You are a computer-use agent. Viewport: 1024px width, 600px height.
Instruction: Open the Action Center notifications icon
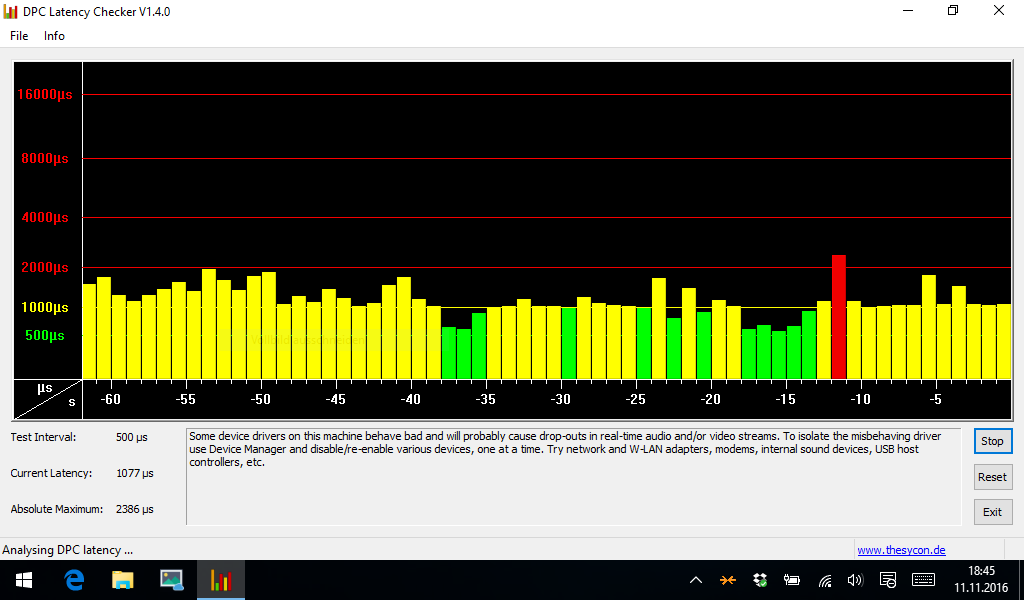(888, 580)
